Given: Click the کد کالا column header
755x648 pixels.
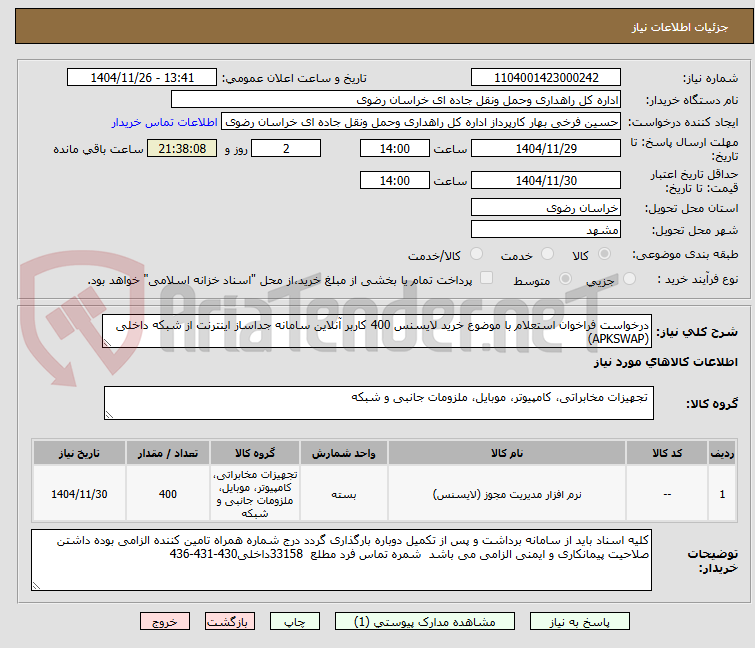Looking at the screenshot, I should (x=667, y=453).
